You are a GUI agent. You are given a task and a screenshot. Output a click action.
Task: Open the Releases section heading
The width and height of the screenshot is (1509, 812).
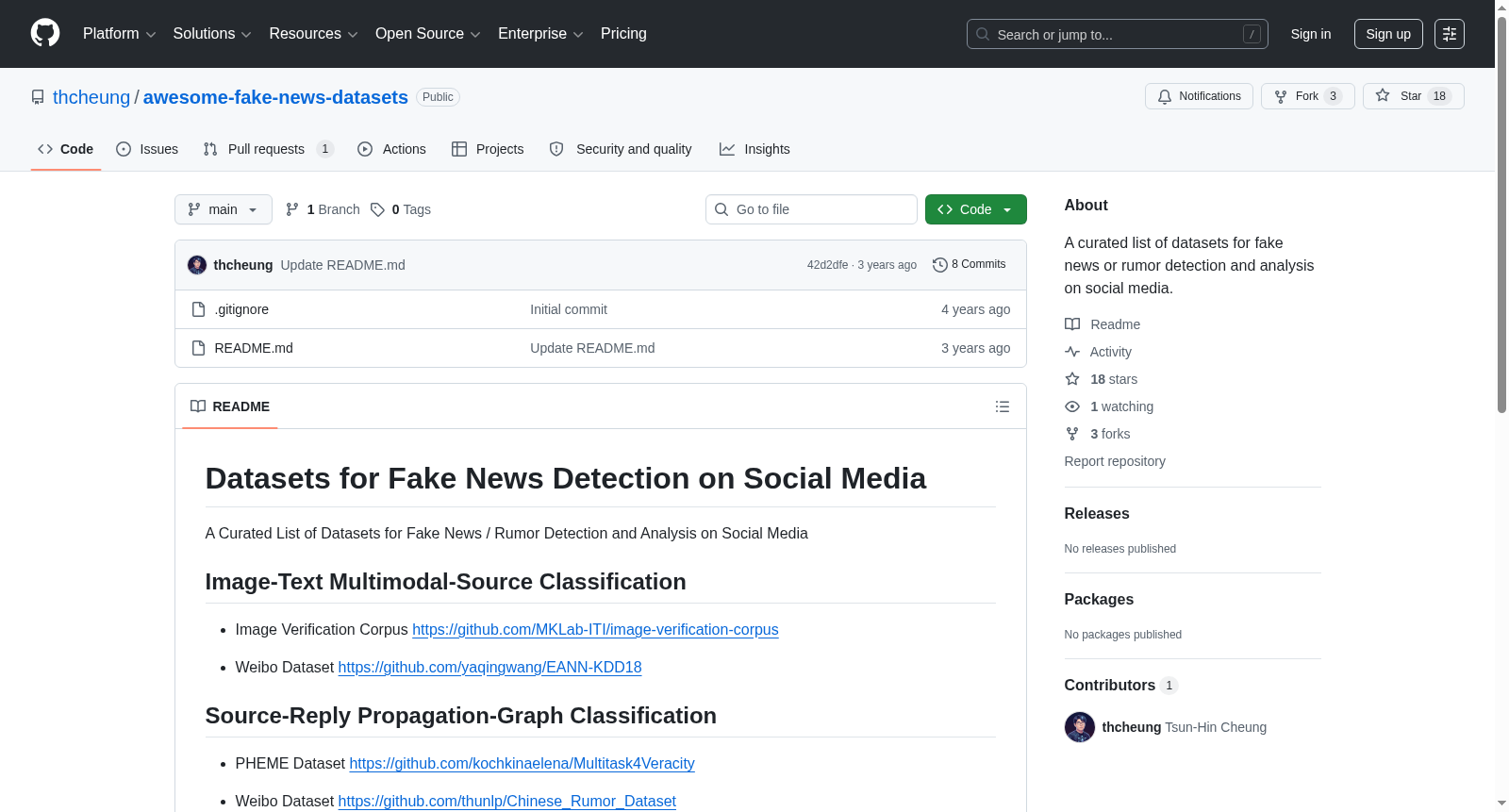(1097, 513)
